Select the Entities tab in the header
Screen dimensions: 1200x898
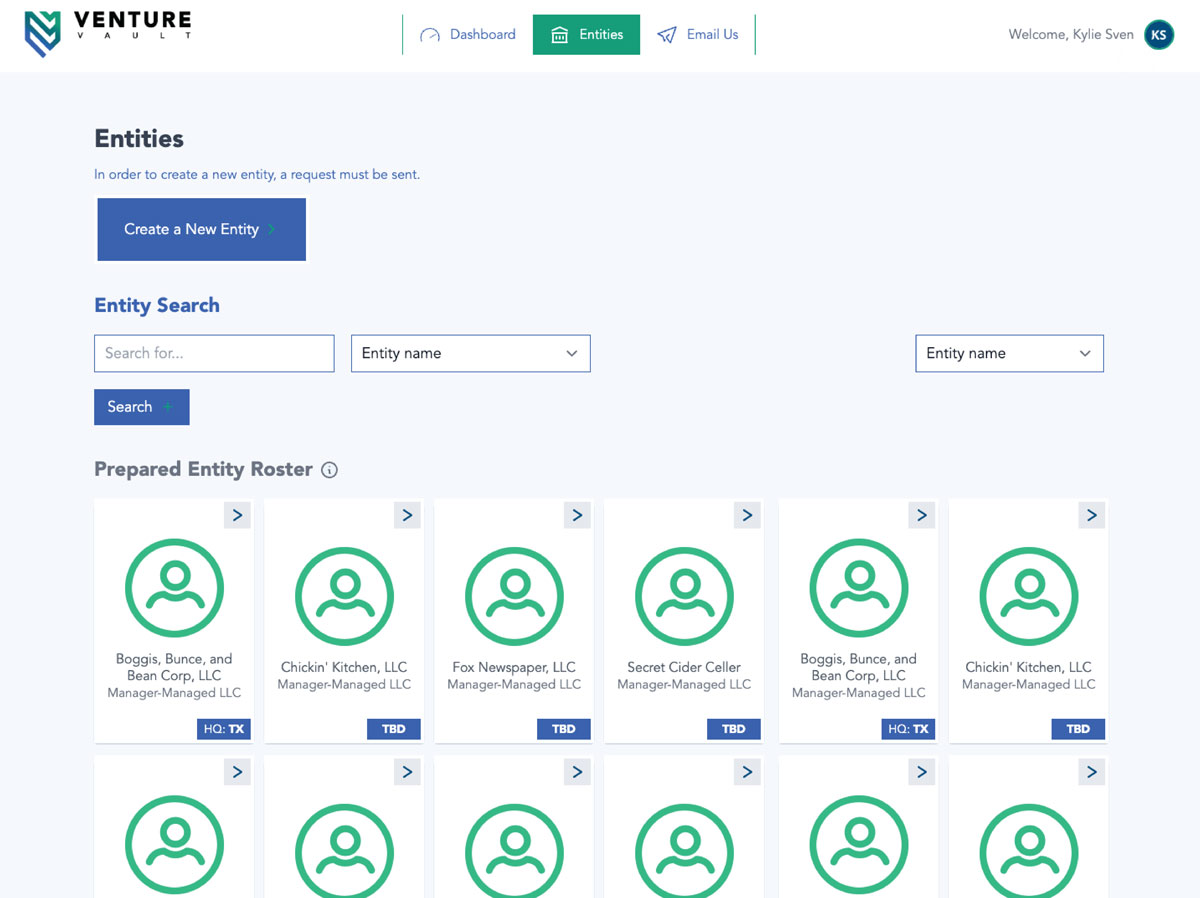click(x=586, y=35)
